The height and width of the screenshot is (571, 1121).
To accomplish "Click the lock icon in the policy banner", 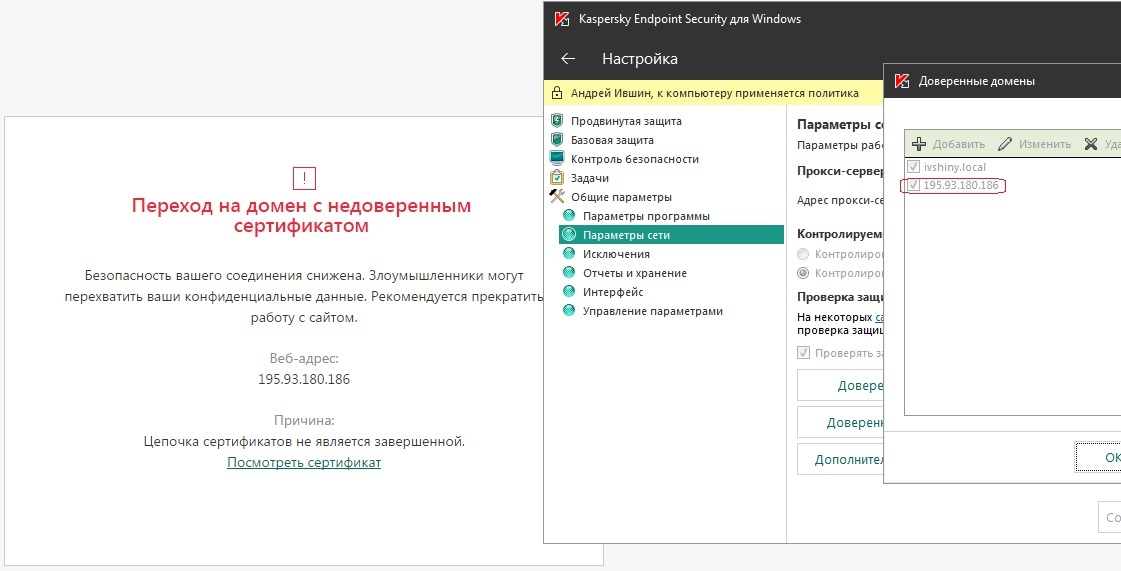I will tap(557, 93).
